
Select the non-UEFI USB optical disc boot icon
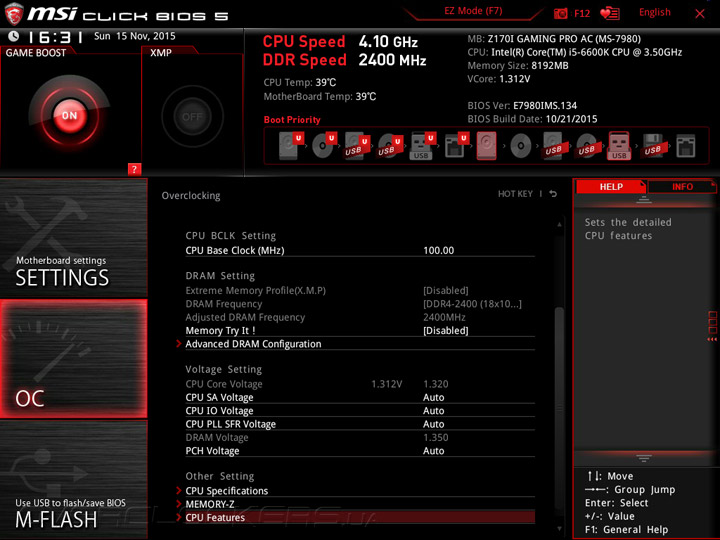point(587,146)
